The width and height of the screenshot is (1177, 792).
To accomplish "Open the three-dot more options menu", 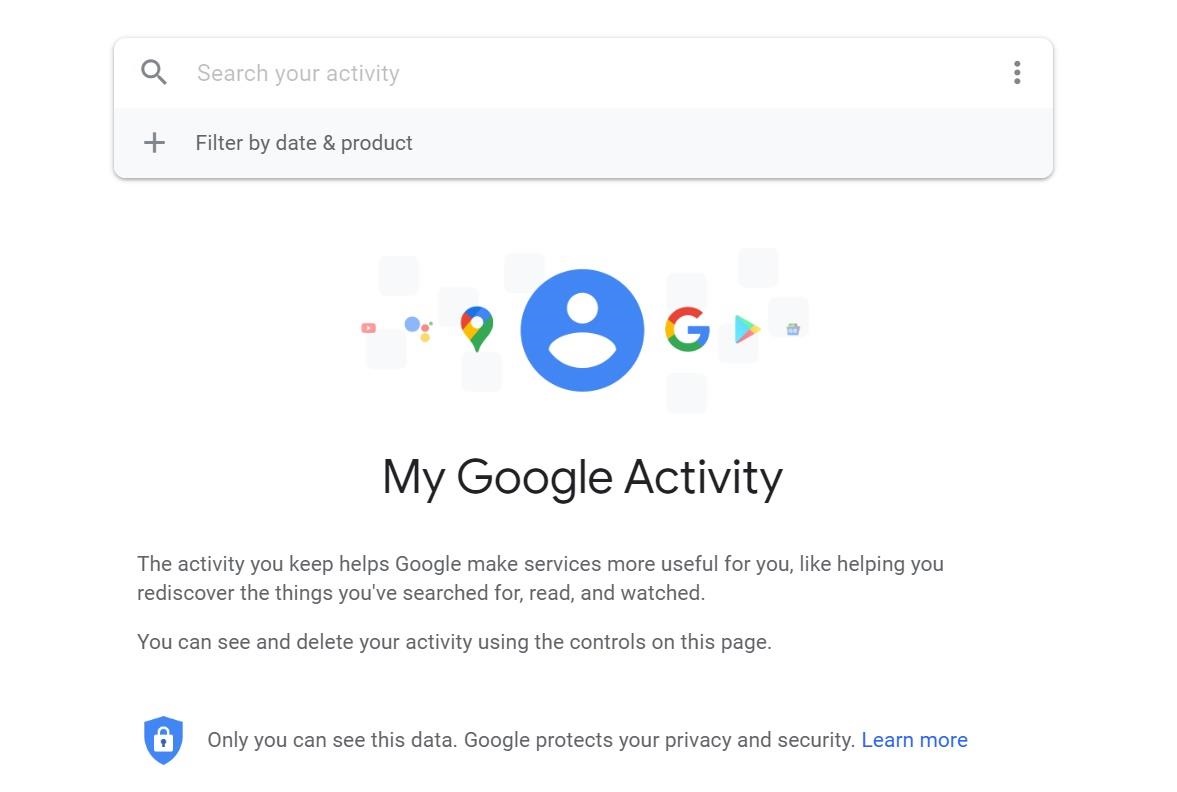I will (x=1017, y=72).
